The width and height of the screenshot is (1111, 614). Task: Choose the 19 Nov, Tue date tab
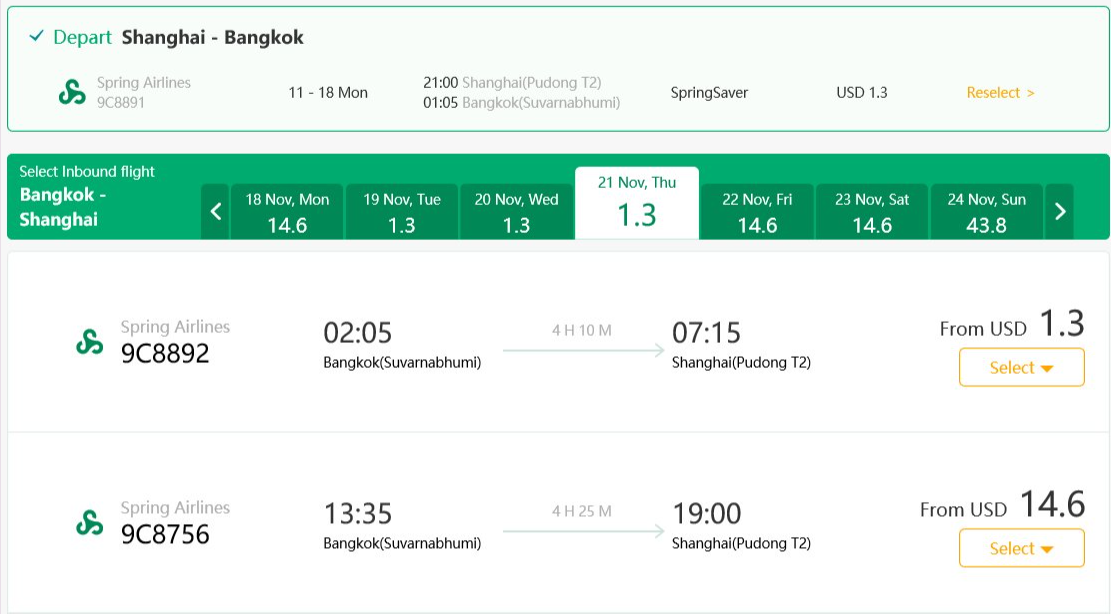pyautogui.click(x=402, y=211)
